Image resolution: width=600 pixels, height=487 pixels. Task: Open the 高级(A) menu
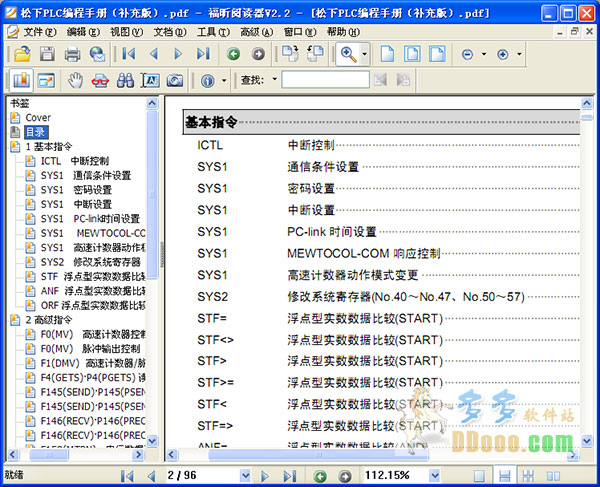click(x=256, y=32)
